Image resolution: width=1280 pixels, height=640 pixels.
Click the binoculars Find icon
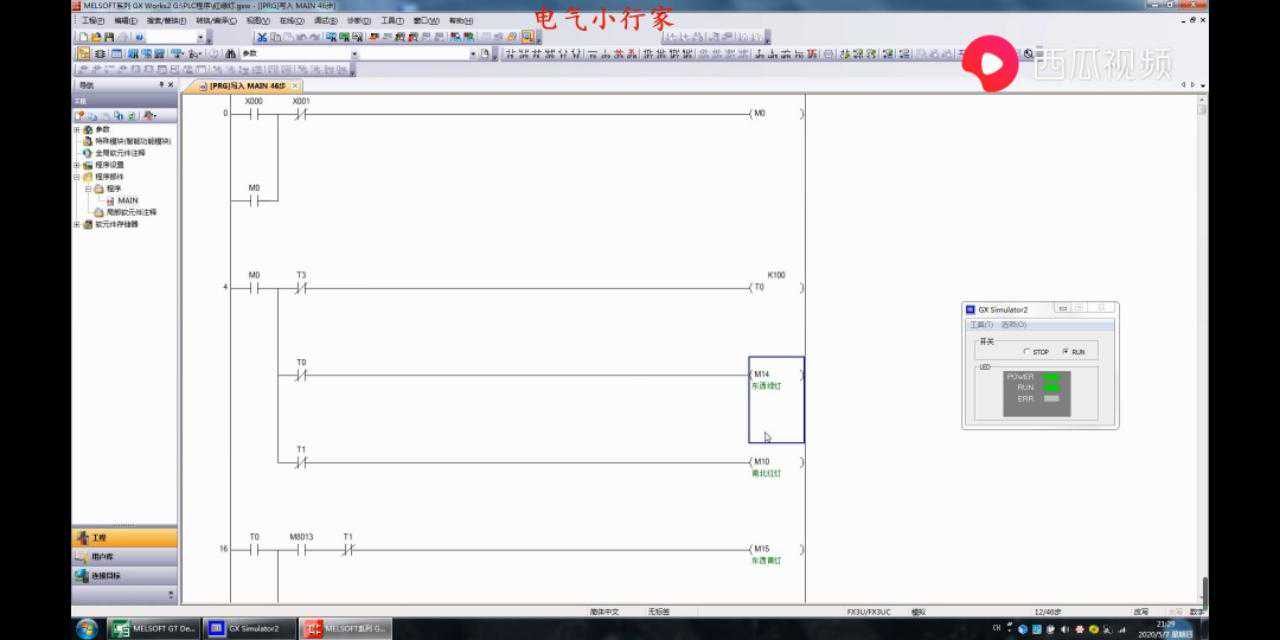click(x=230, y=54)
